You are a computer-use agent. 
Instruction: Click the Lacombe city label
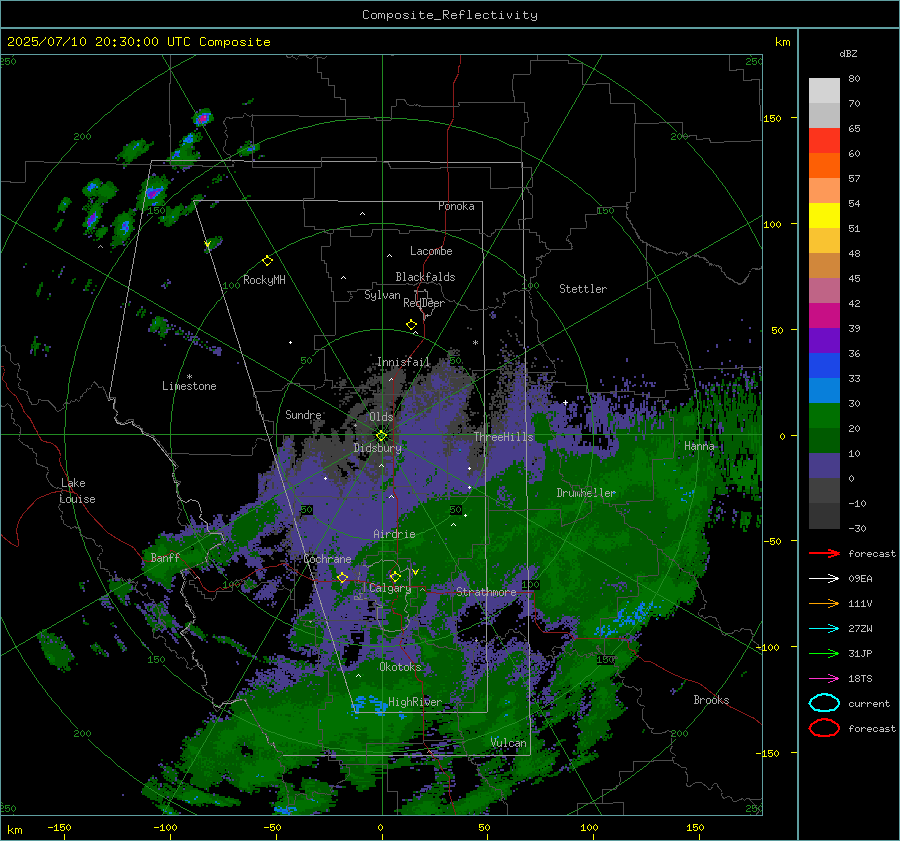(x=431, y=251)
